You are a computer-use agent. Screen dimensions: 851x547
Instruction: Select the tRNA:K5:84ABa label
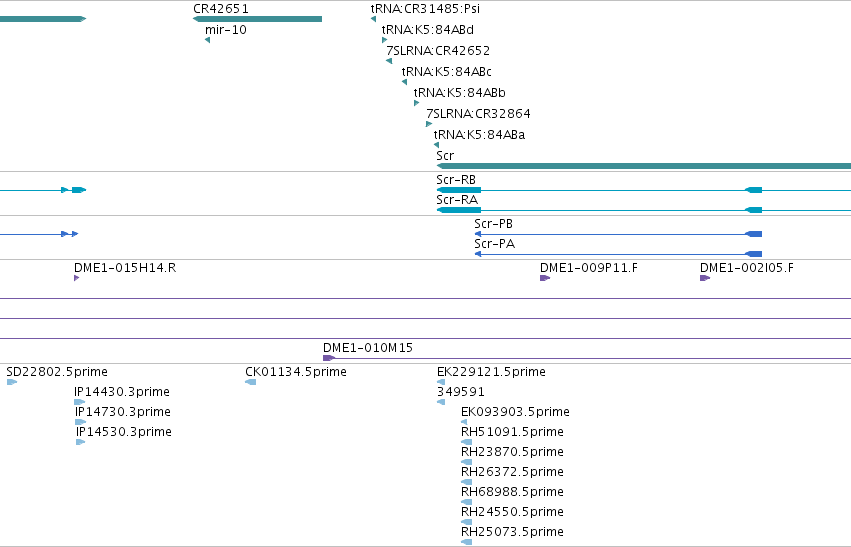(479, 135)
